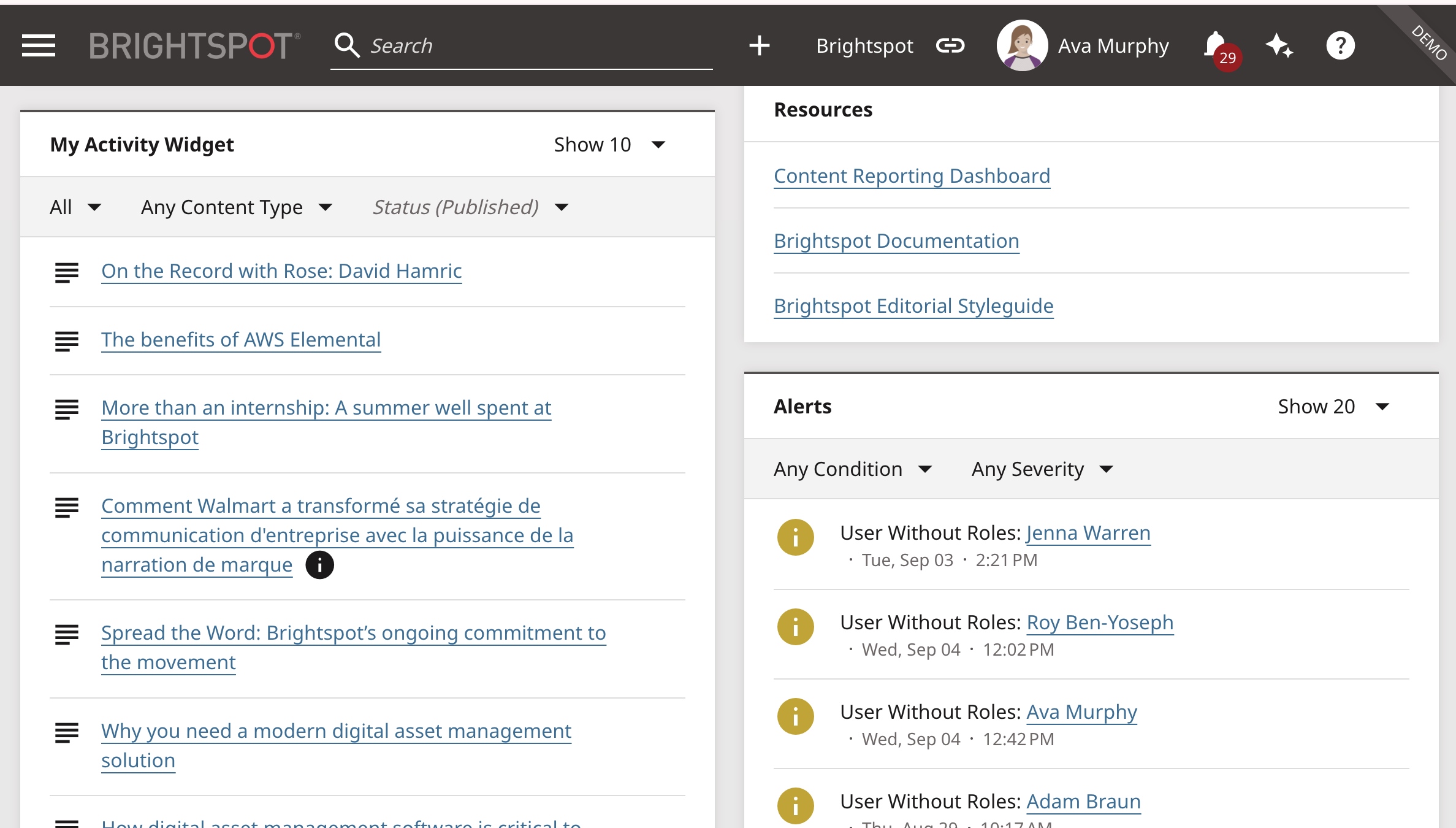The height and width of the screenshot is (828, 1456).
Task: Open Ava Murphy user link in Alerts
Action: click(x=1081, y=712)
